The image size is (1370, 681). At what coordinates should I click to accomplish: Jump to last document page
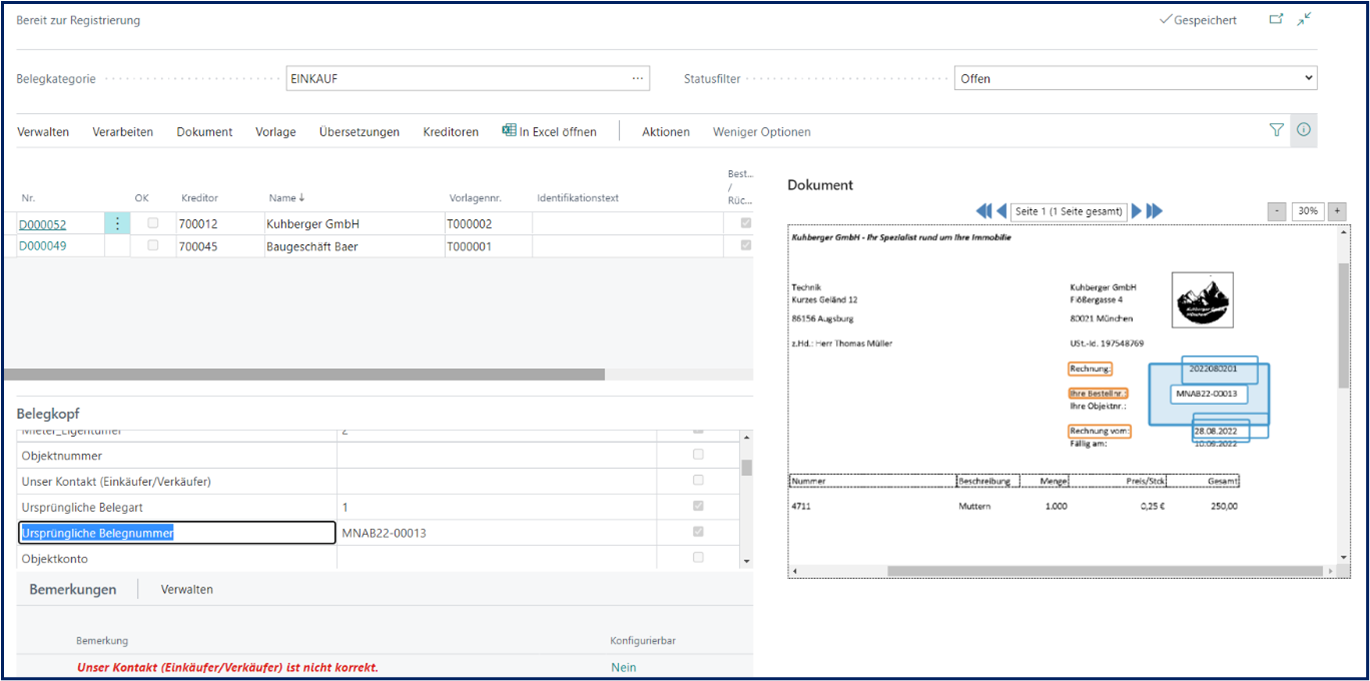point(1154,211)
